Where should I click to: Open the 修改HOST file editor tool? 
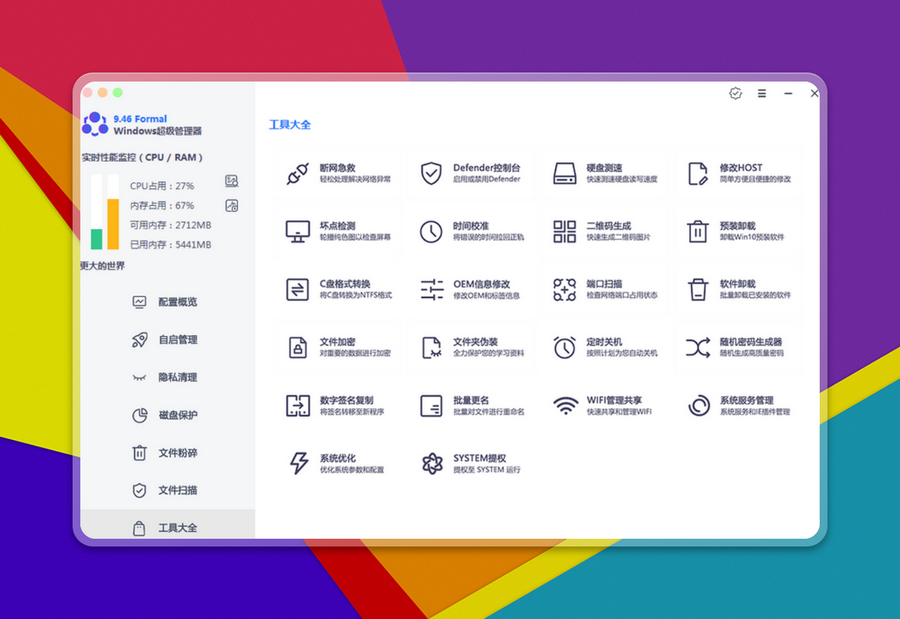[x=738, y=173]
